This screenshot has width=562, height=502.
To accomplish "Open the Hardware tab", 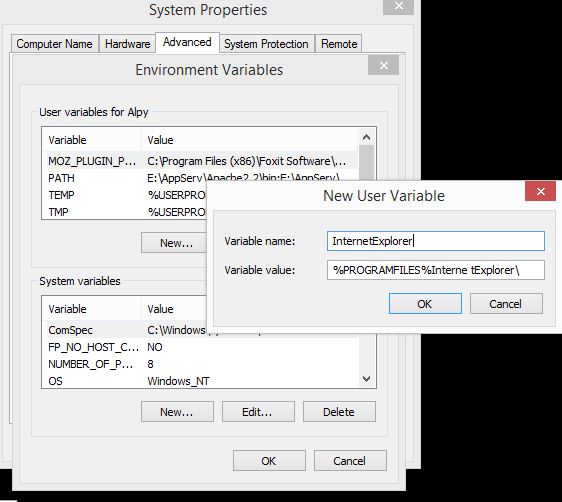I will coord(128,44).
